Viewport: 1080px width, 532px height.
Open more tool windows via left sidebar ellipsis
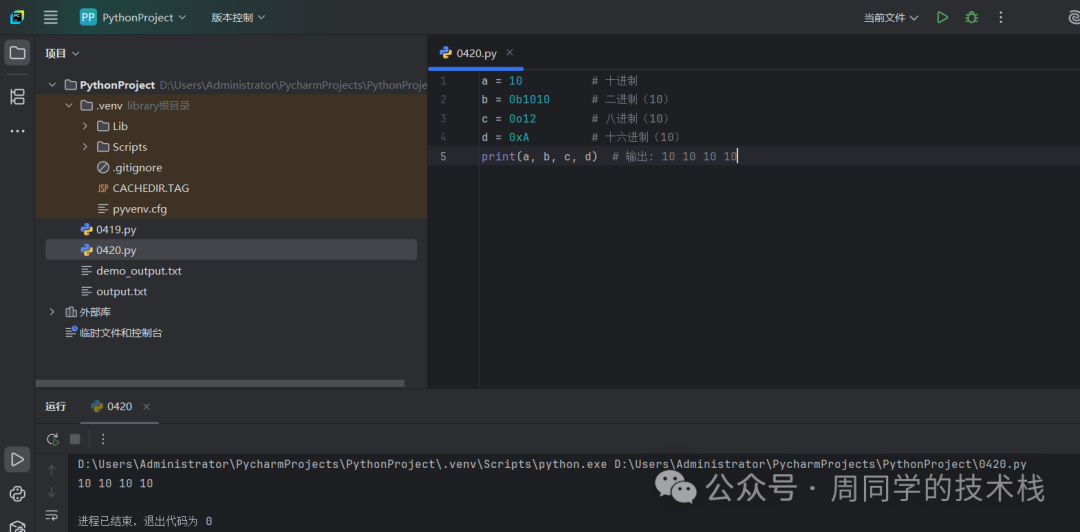click(x=17, y=131)
